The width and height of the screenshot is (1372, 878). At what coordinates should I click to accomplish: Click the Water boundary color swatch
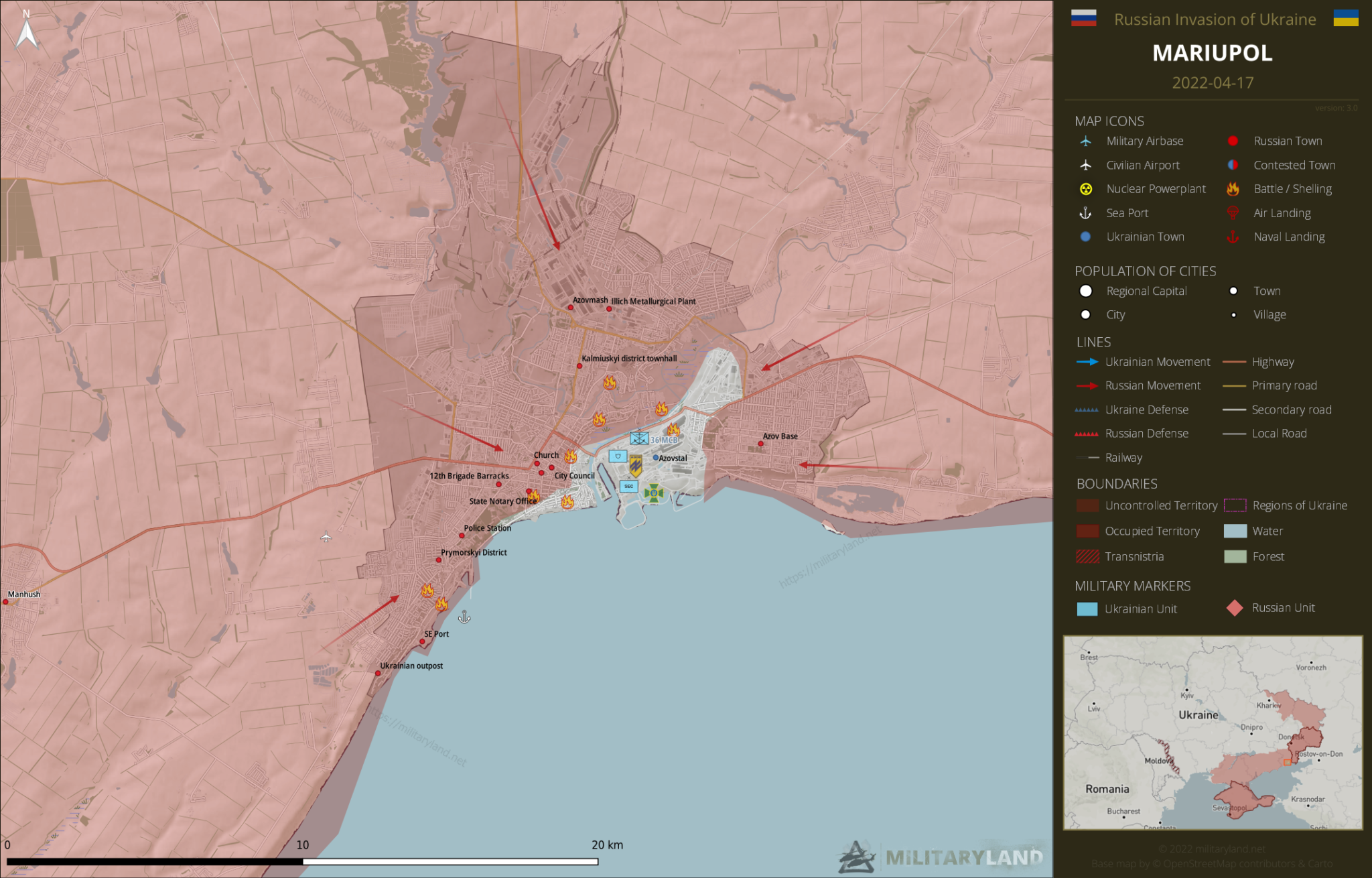pos(1235,531)
